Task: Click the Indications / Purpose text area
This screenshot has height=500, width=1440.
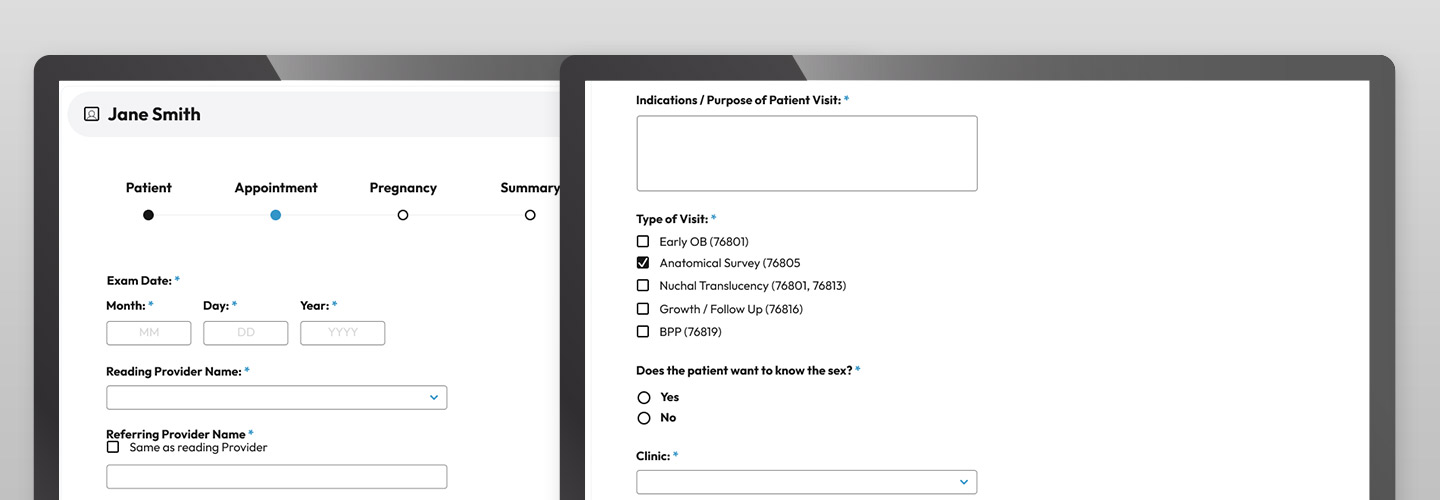Action: pos(806,153)
